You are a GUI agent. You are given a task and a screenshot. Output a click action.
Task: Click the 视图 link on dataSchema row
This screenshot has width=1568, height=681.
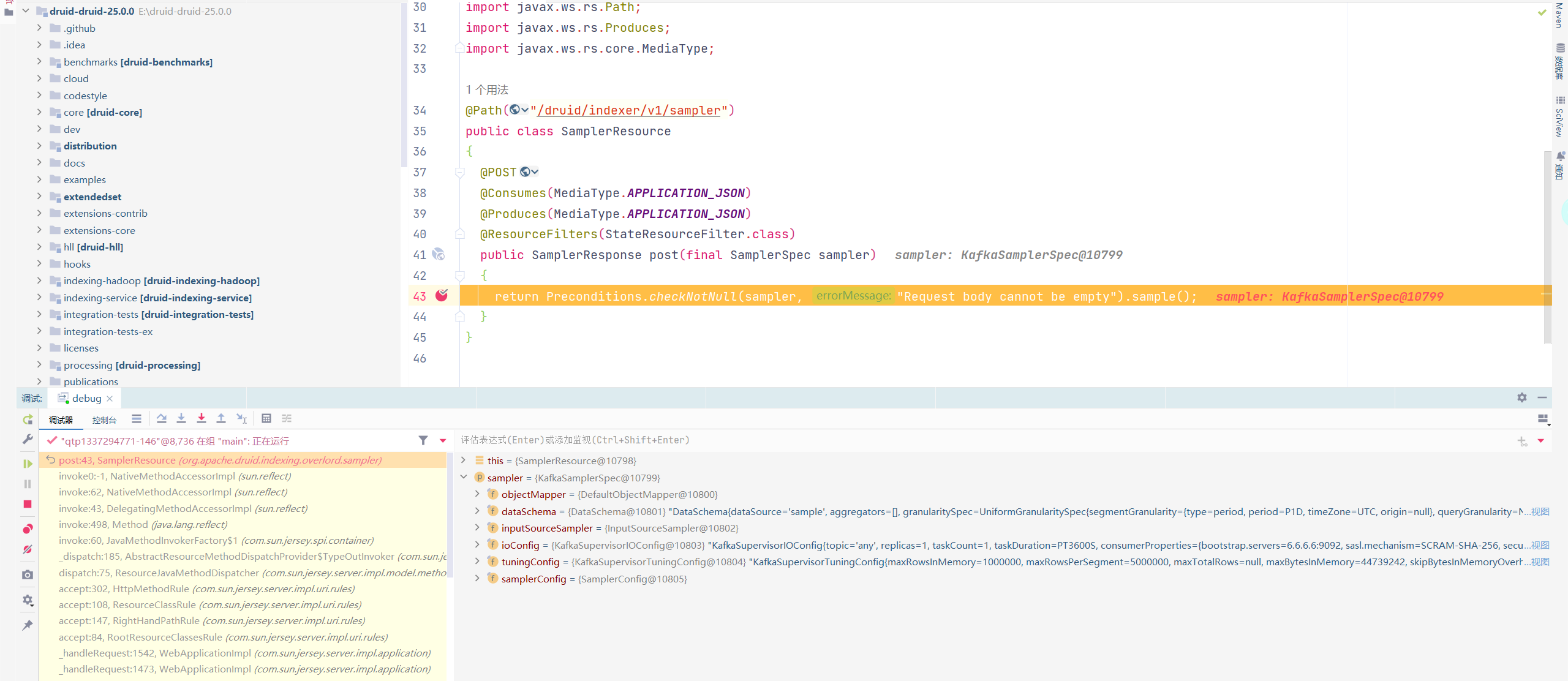(x=1540, y=511)
